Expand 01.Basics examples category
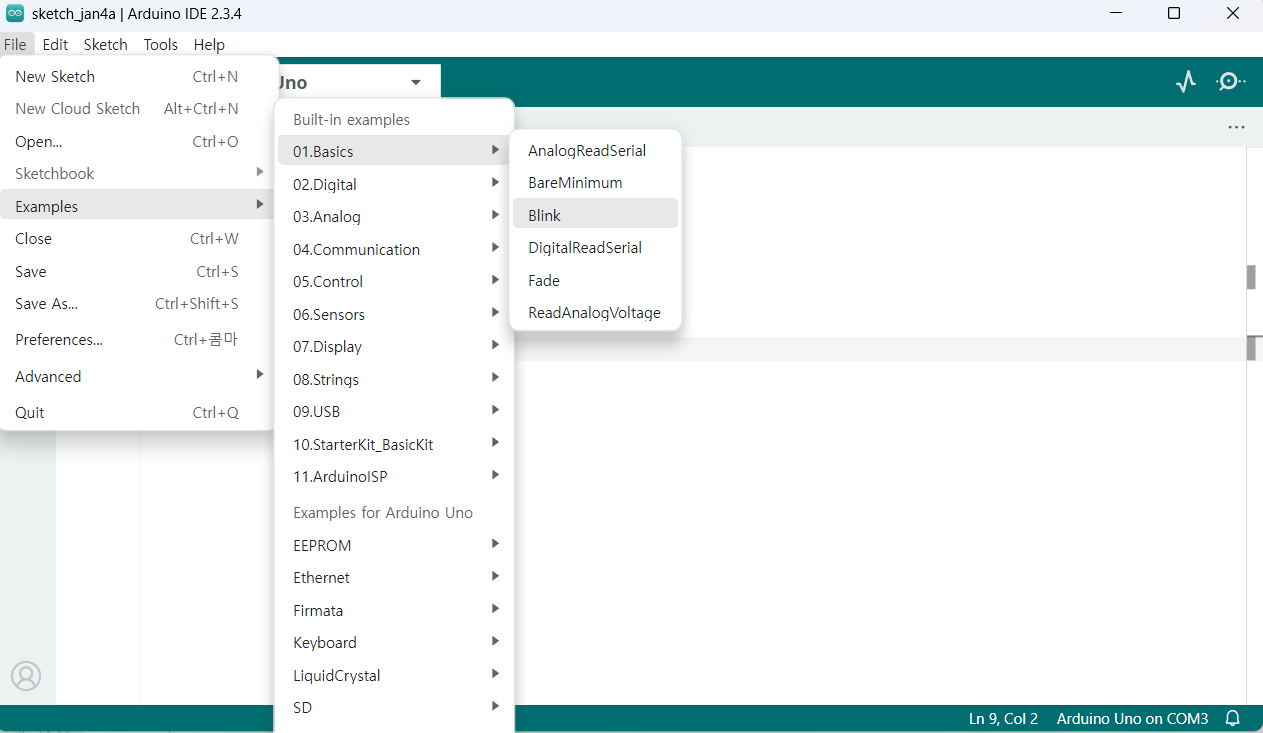The image size is (1263, 733). [x=394, y=151]
